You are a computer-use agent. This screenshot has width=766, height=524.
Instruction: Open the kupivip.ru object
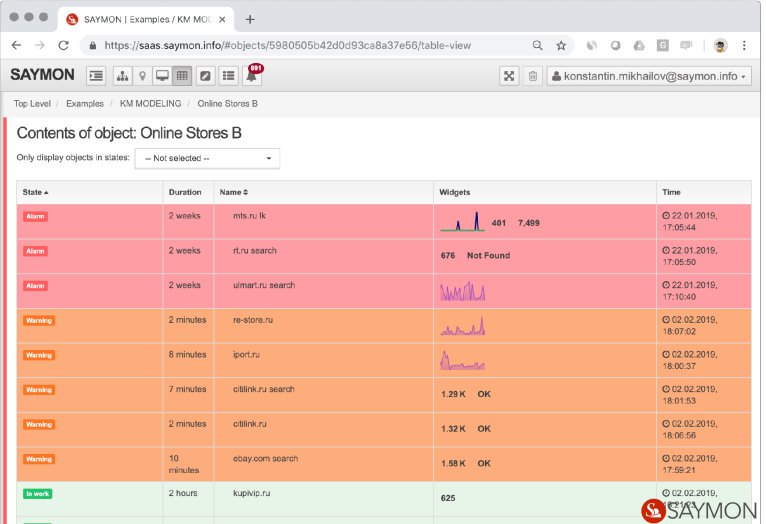(x=252, y=493)
